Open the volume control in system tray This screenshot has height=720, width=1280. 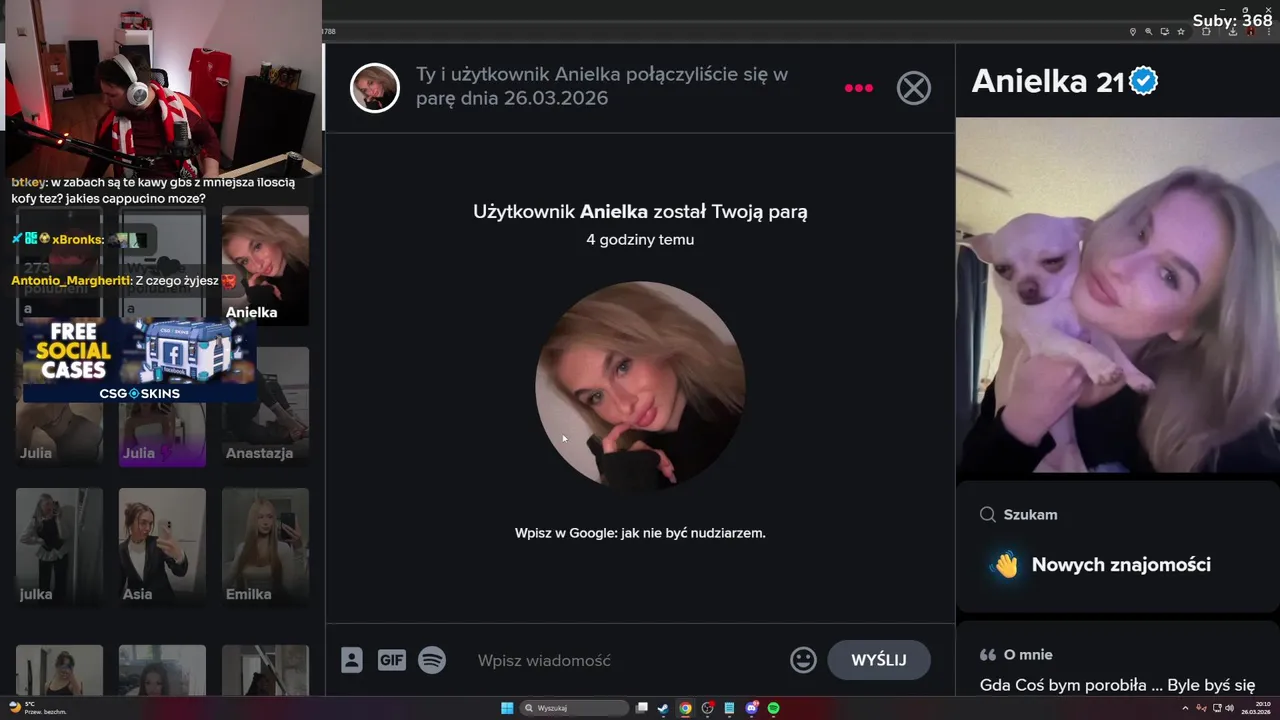1230,708
